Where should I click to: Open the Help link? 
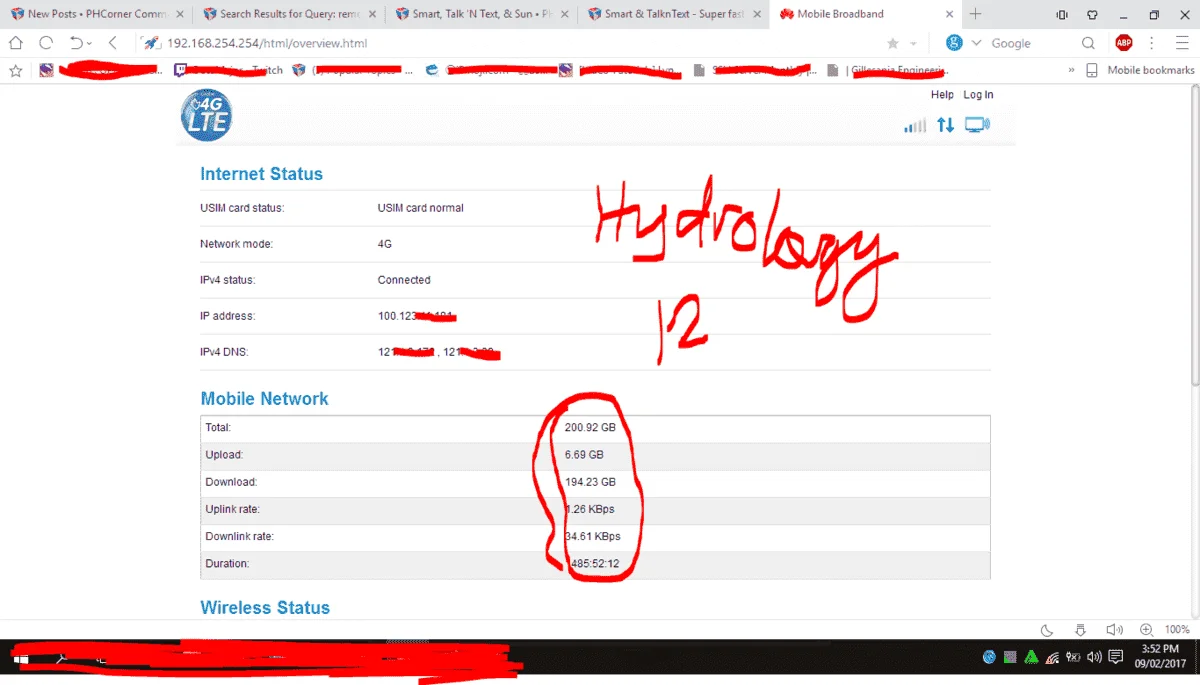pyautogui.click(x=942, y=95)
